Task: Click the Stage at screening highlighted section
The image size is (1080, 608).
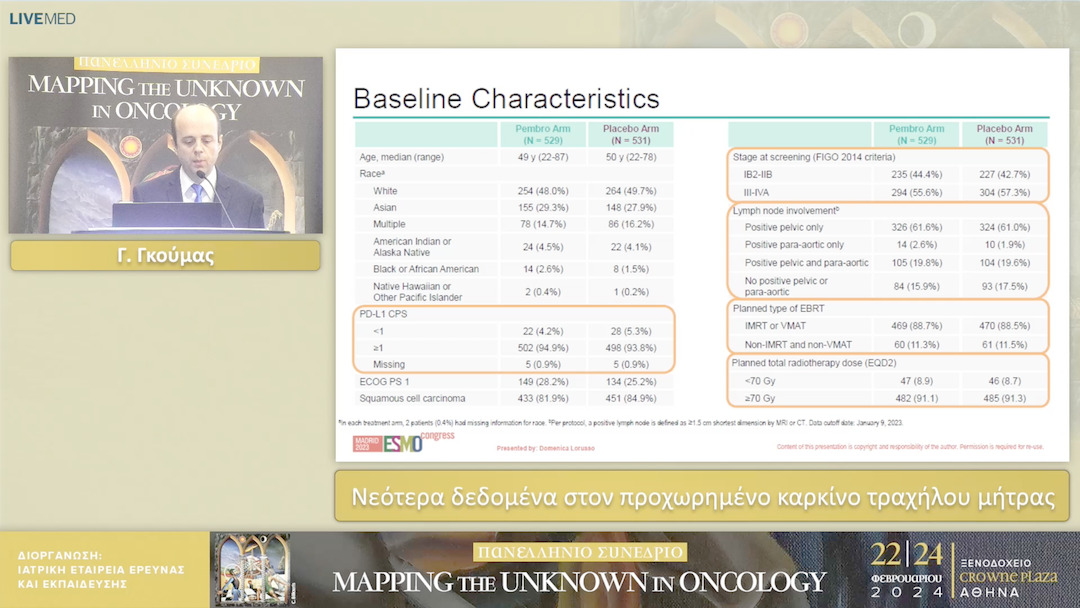Action: click(x=889, y=175)
